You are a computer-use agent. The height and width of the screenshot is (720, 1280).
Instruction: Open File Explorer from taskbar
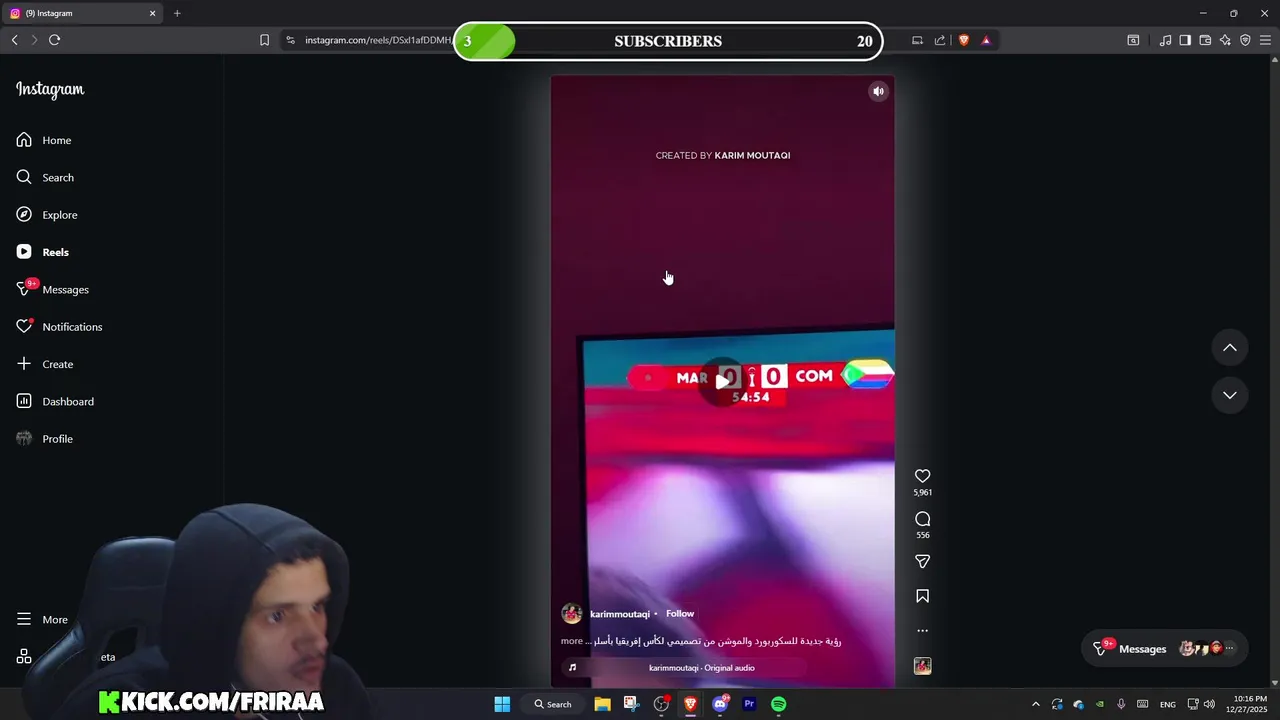point(602,704)
